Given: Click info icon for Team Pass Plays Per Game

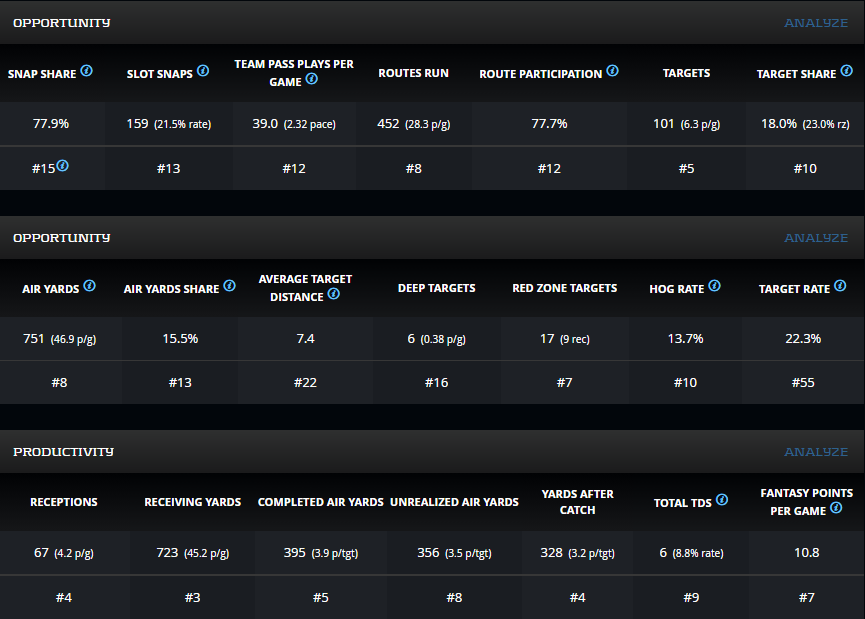Looking at the screenshot, I should 313,80.
